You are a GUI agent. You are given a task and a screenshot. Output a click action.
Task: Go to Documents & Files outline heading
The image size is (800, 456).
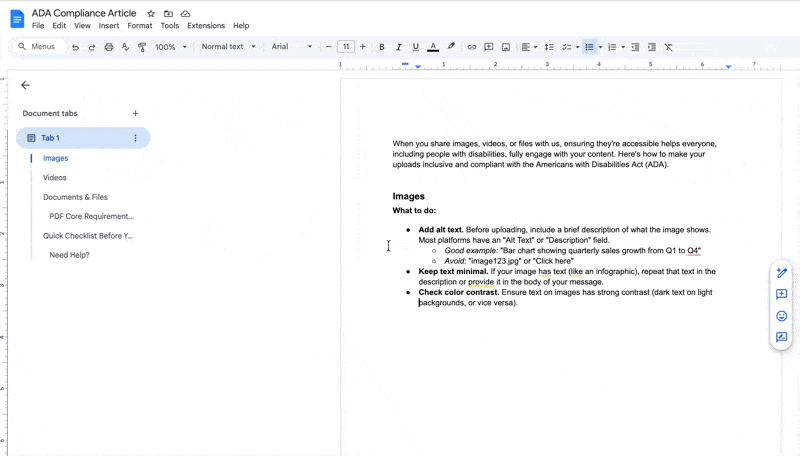point(75,197)
